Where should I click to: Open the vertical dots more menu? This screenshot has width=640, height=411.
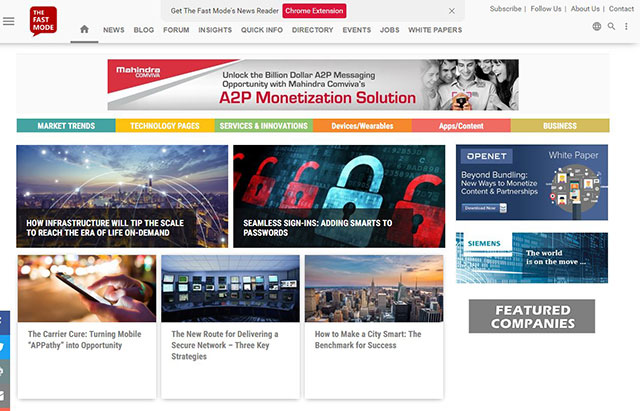pos(626,27)
